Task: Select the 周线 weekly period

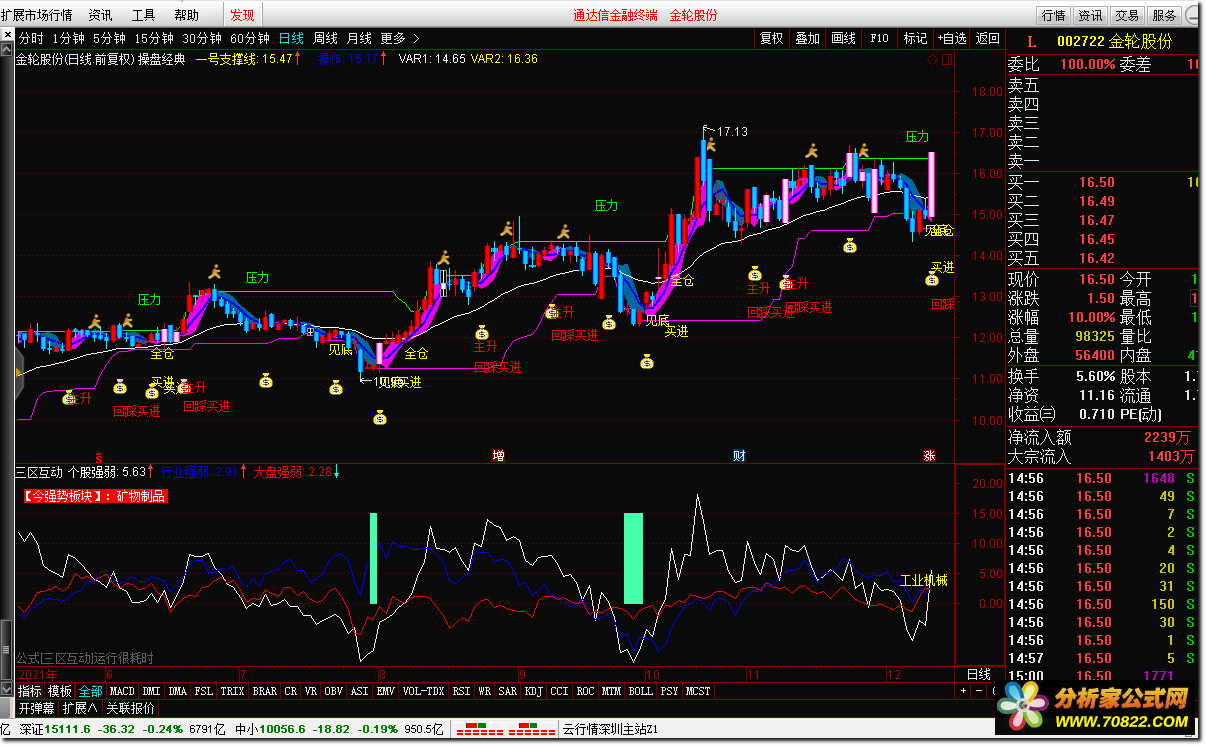Action: [325, 38]
